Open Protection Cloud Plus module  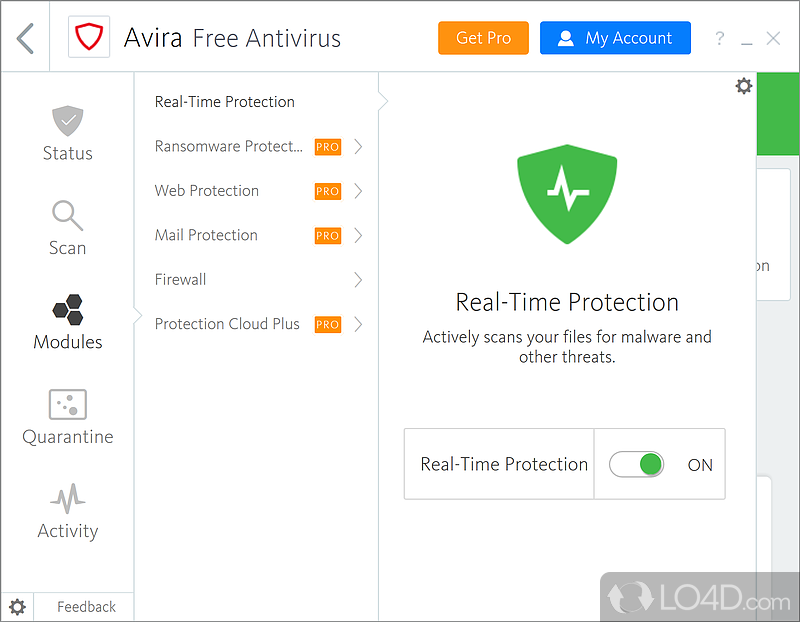227,324
